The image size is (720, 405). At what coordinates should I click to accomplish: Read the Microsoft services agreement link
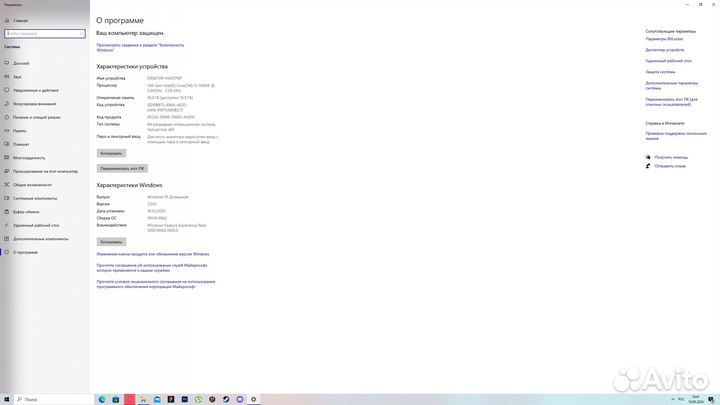click(152, 268)
